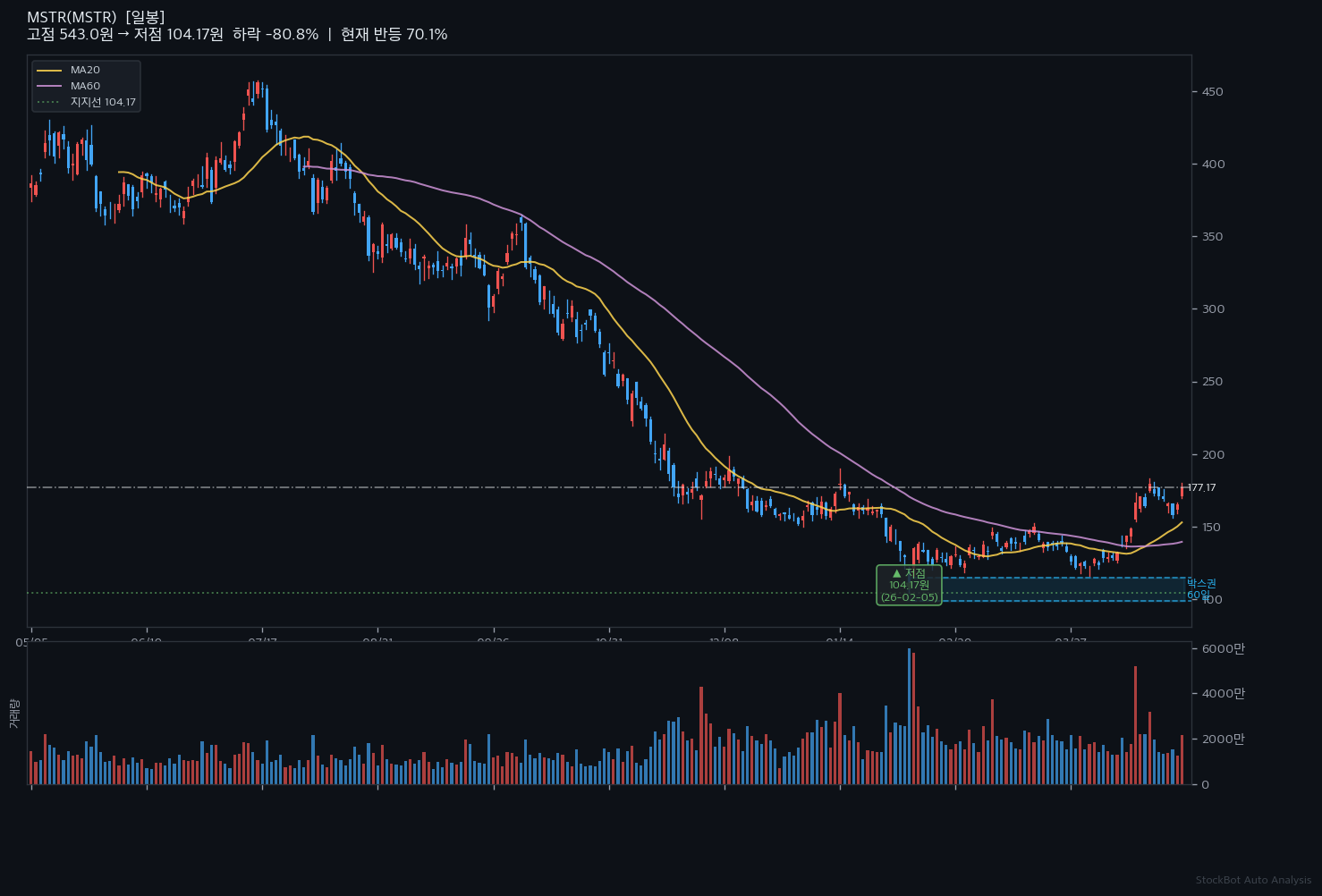Click the green 저점 104.17원 annotation box

909,585
